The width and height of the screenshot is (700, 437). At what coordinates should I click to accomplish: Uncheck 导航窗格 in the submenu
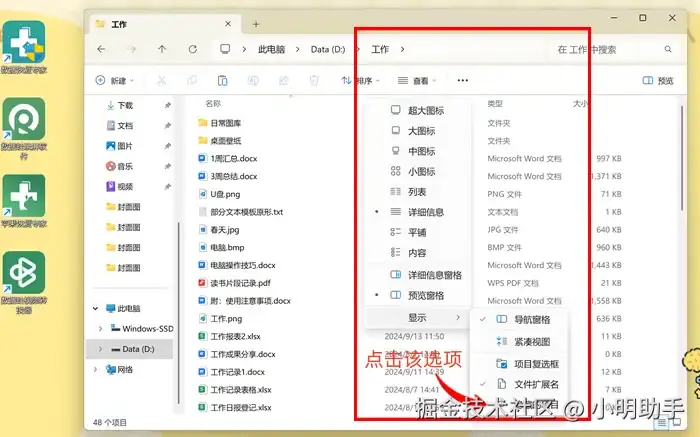(x=520, y=319)
